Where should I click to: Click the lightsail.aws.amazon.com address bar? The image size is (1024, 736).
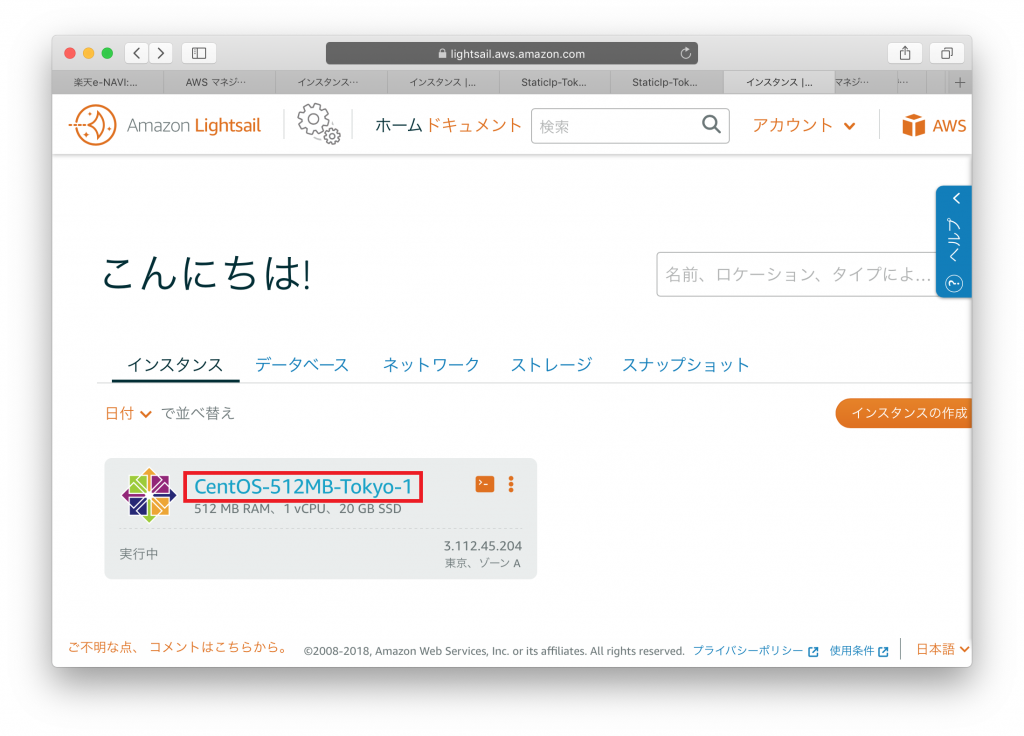[511, 54]
